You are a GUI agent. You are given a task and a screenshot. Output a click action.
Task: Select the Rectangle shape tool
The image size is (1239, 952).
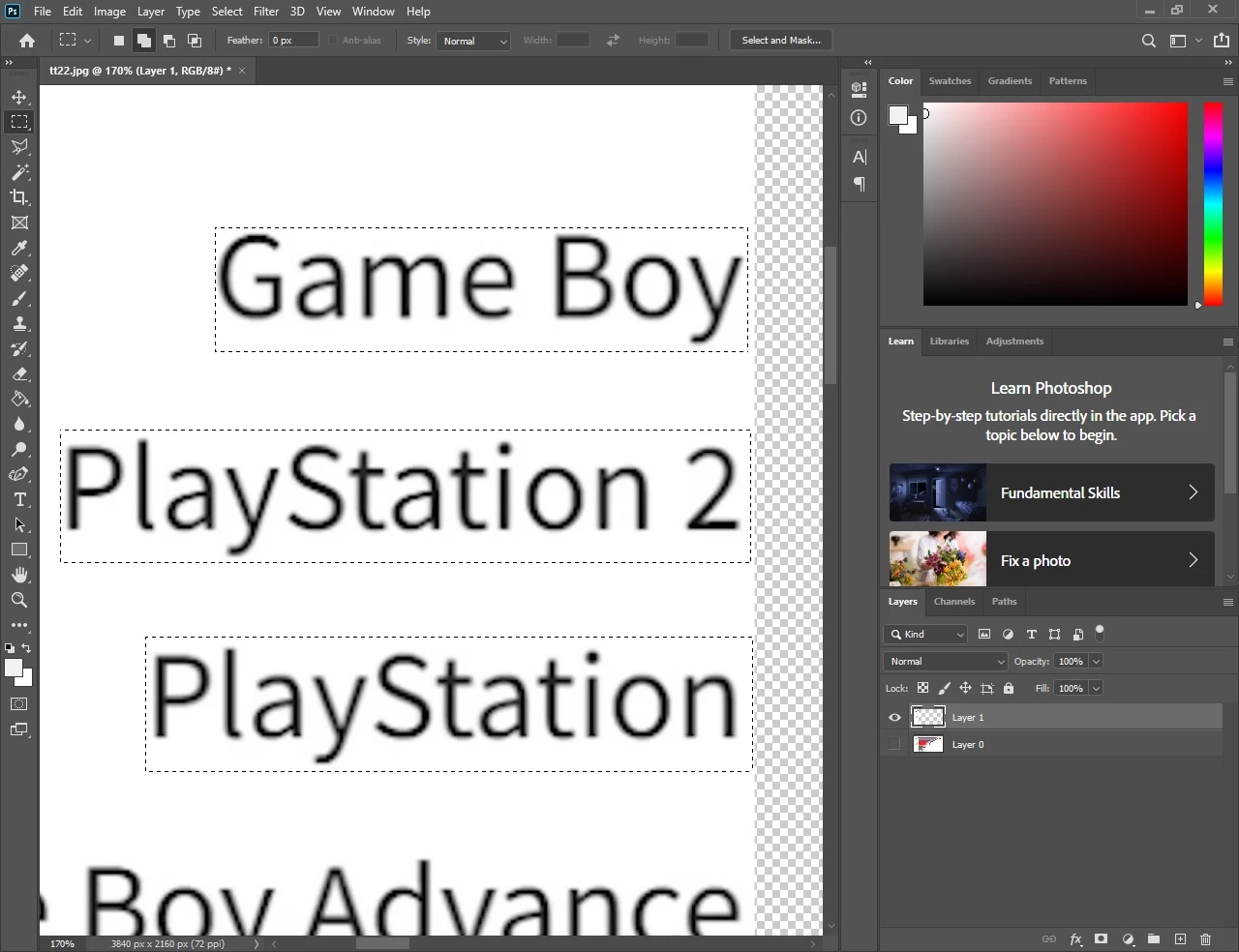[19, 550]
